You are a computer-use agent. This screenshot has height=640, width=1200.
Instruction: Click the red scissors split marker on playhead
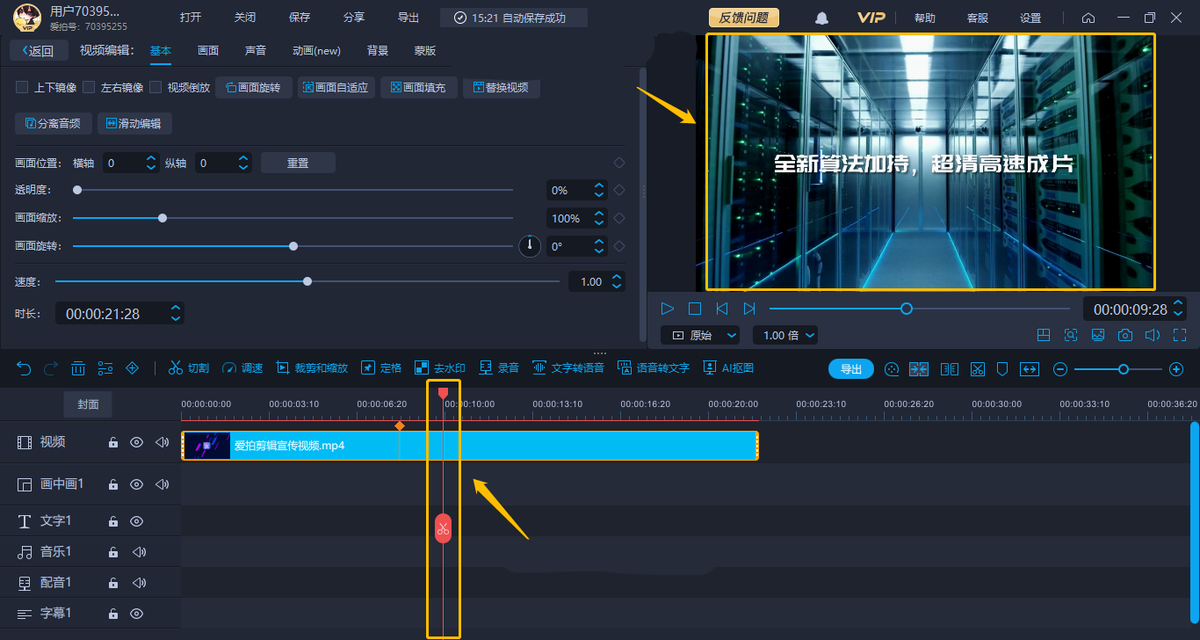pyautogui.click(x=443, y=528)
